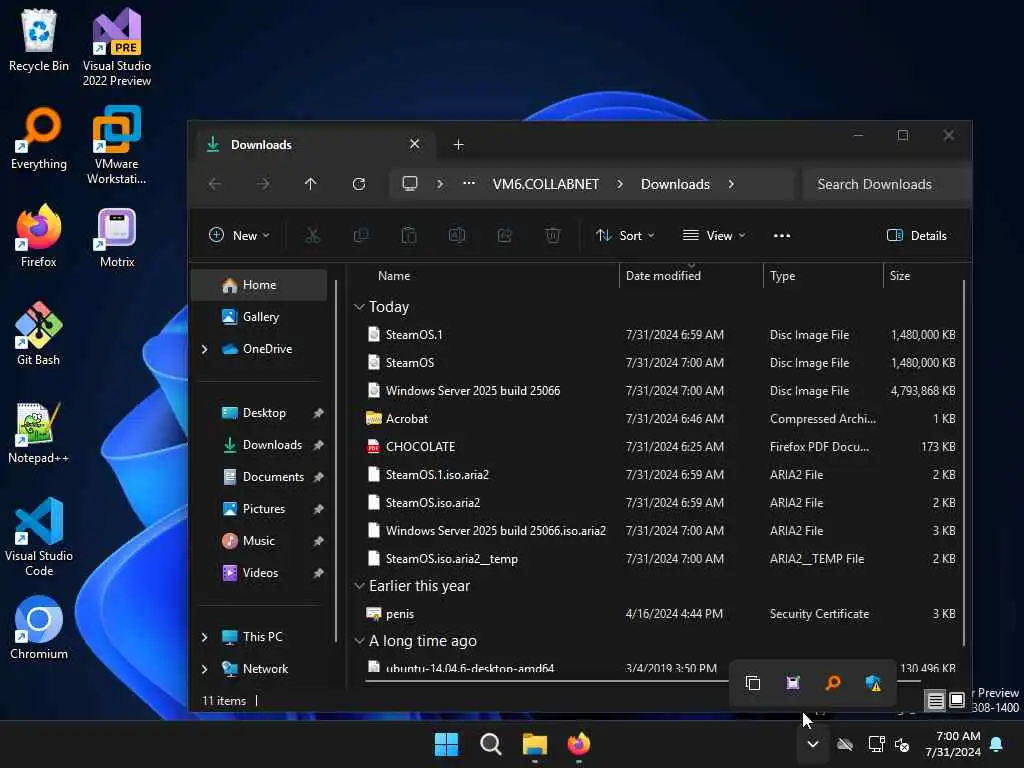Collapse the A long time ago group
1024x768 pixels.
(x=359, y=641)
